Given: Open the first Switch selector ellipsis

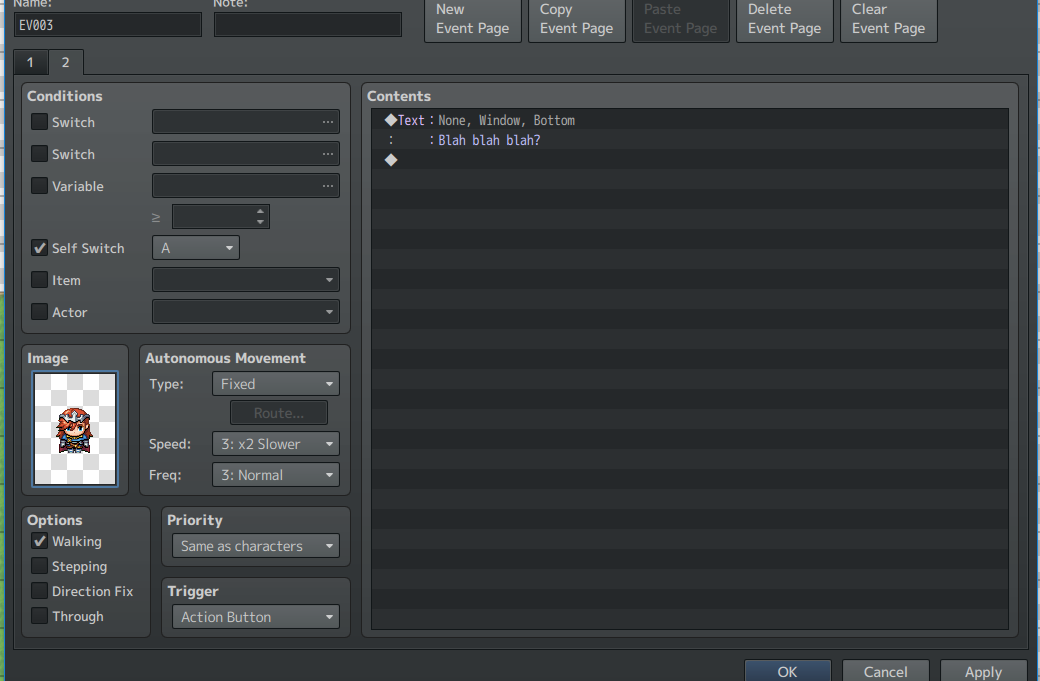Looking at the screenshot, I should click(328, 122).
